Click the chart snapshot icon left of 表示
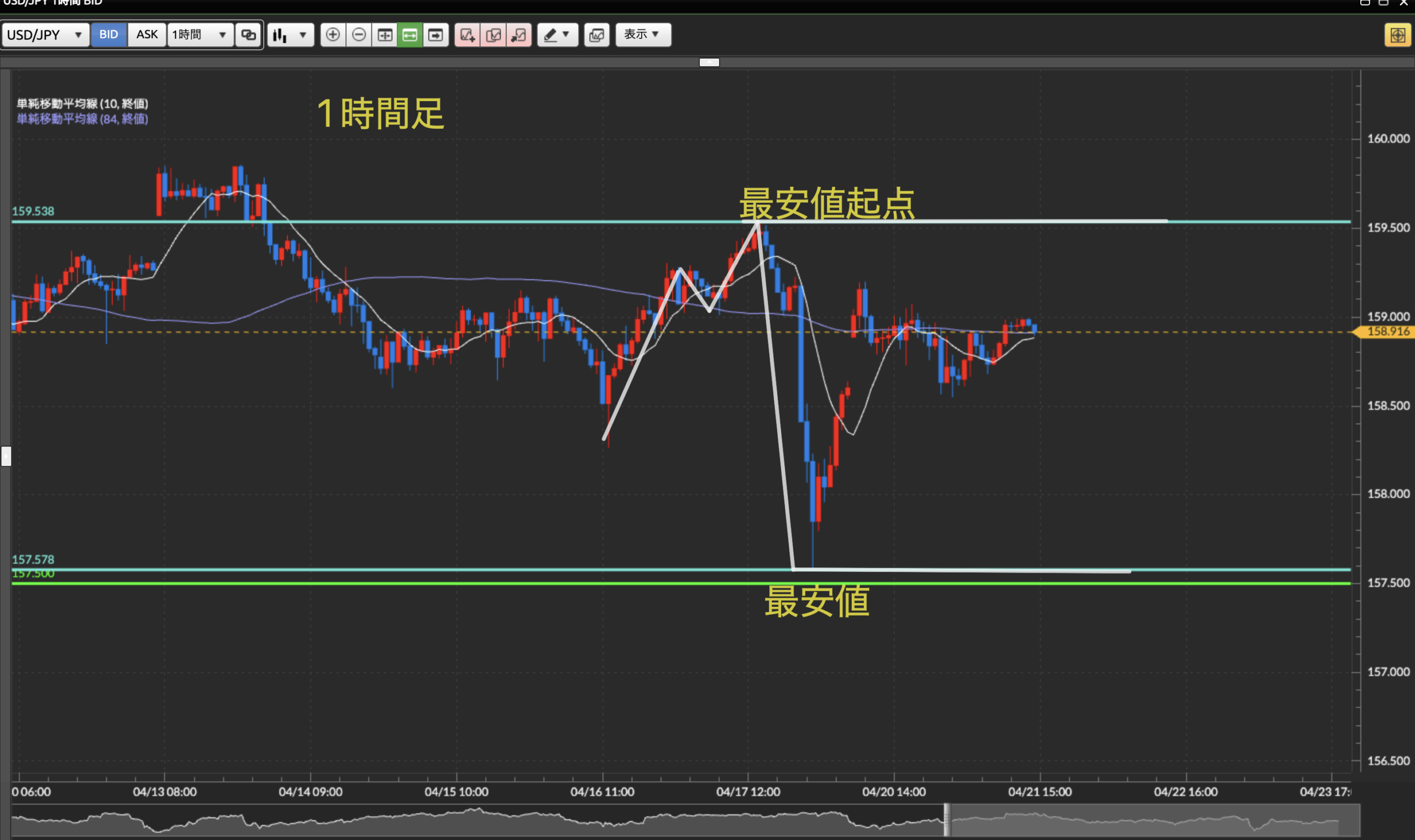This screenshot has width=1415, height=840. click(596, 35)
